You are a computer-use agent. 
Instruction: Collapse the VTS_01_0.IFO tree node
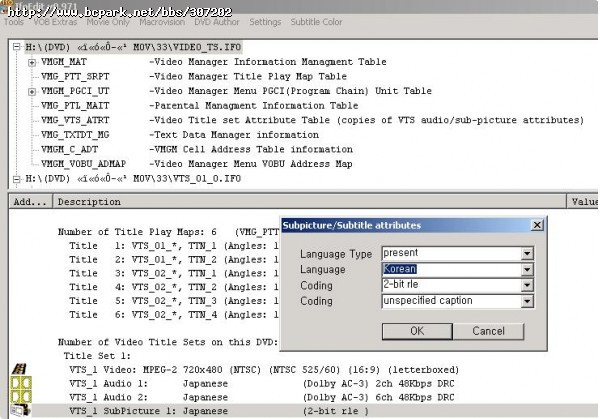16,179
